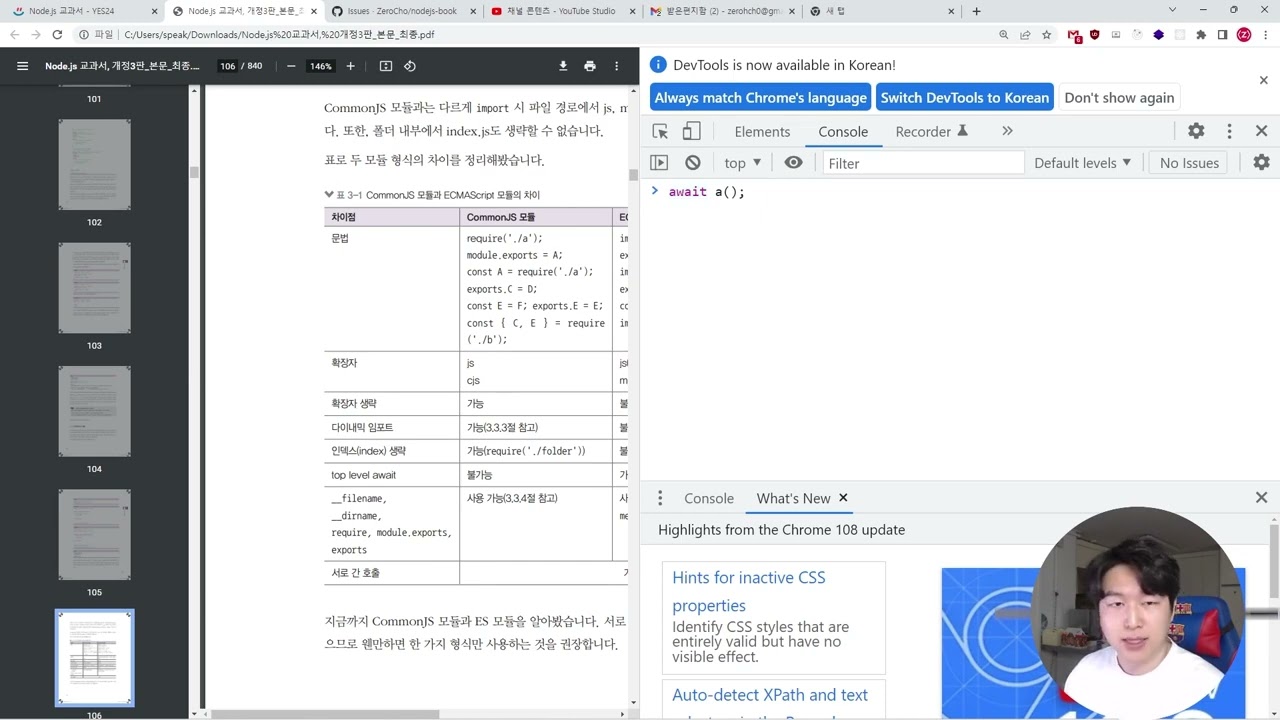Share this page icon in address bar
1280x720 pixels.
(1025, 34)
